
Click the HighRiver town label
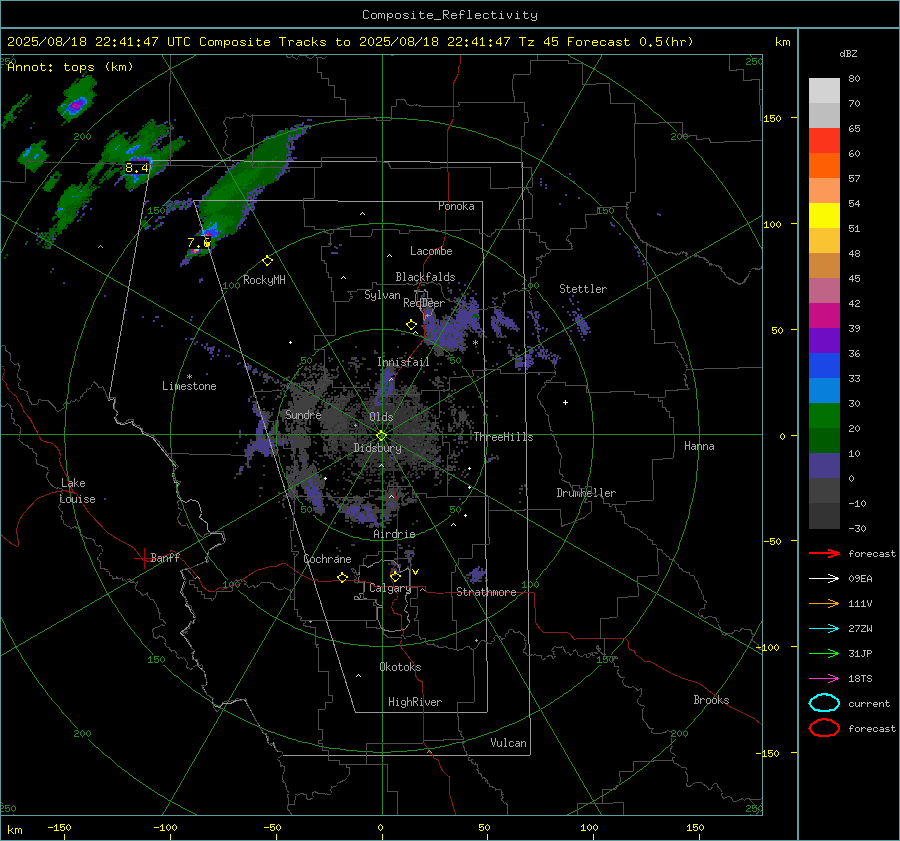tap(415, 702)
